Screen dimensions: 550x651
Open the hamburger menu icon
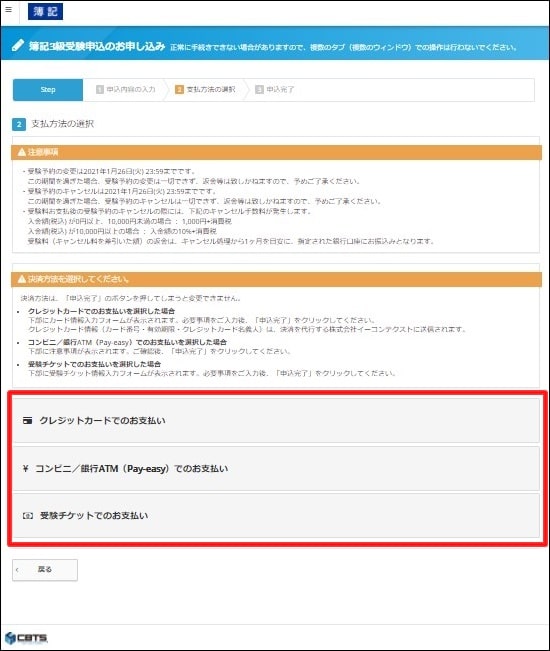pyautogui.click(x=8, y=9)
